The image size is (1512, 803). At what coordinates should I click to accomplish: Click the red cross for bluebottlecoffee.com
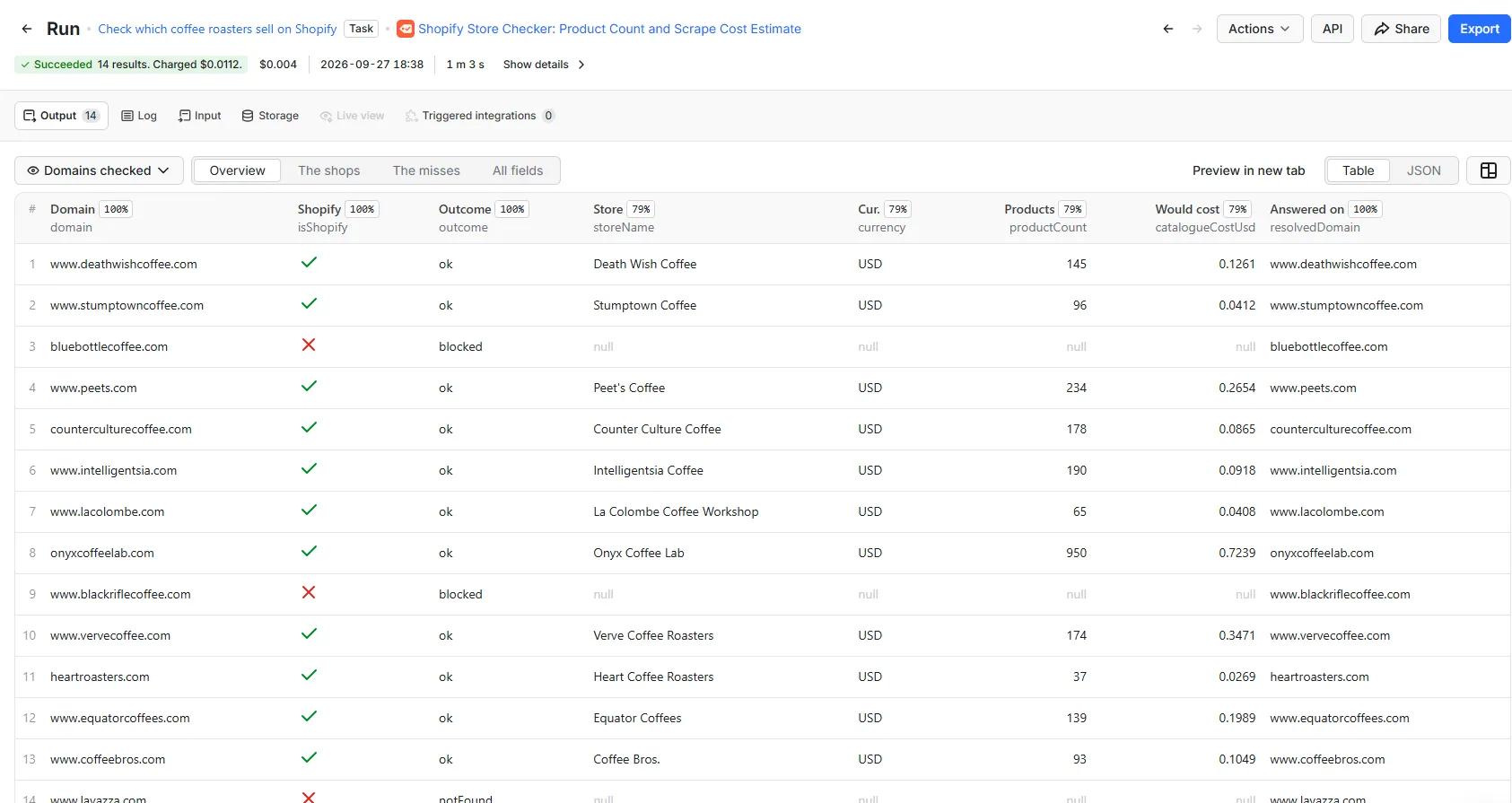coord(309,345)
